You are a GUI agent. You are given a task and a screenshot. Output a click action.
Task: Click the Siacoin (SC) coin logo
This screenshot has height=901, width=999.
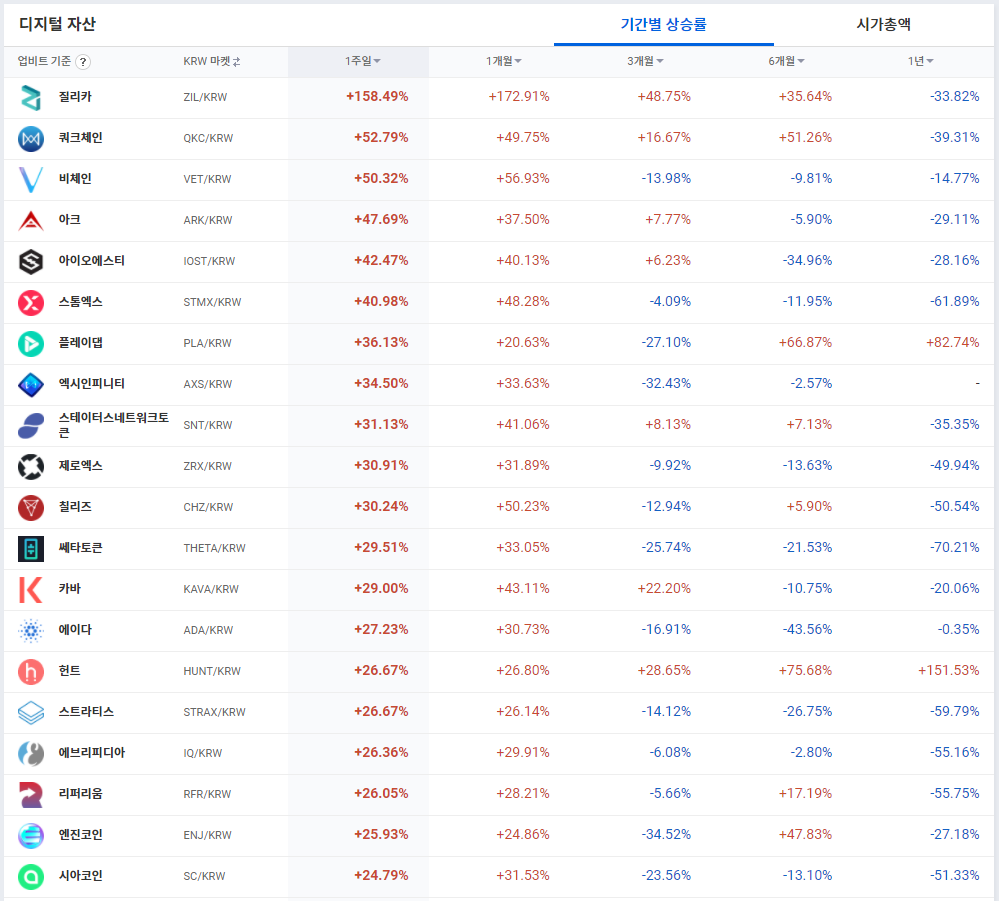(x=31, y=876)
